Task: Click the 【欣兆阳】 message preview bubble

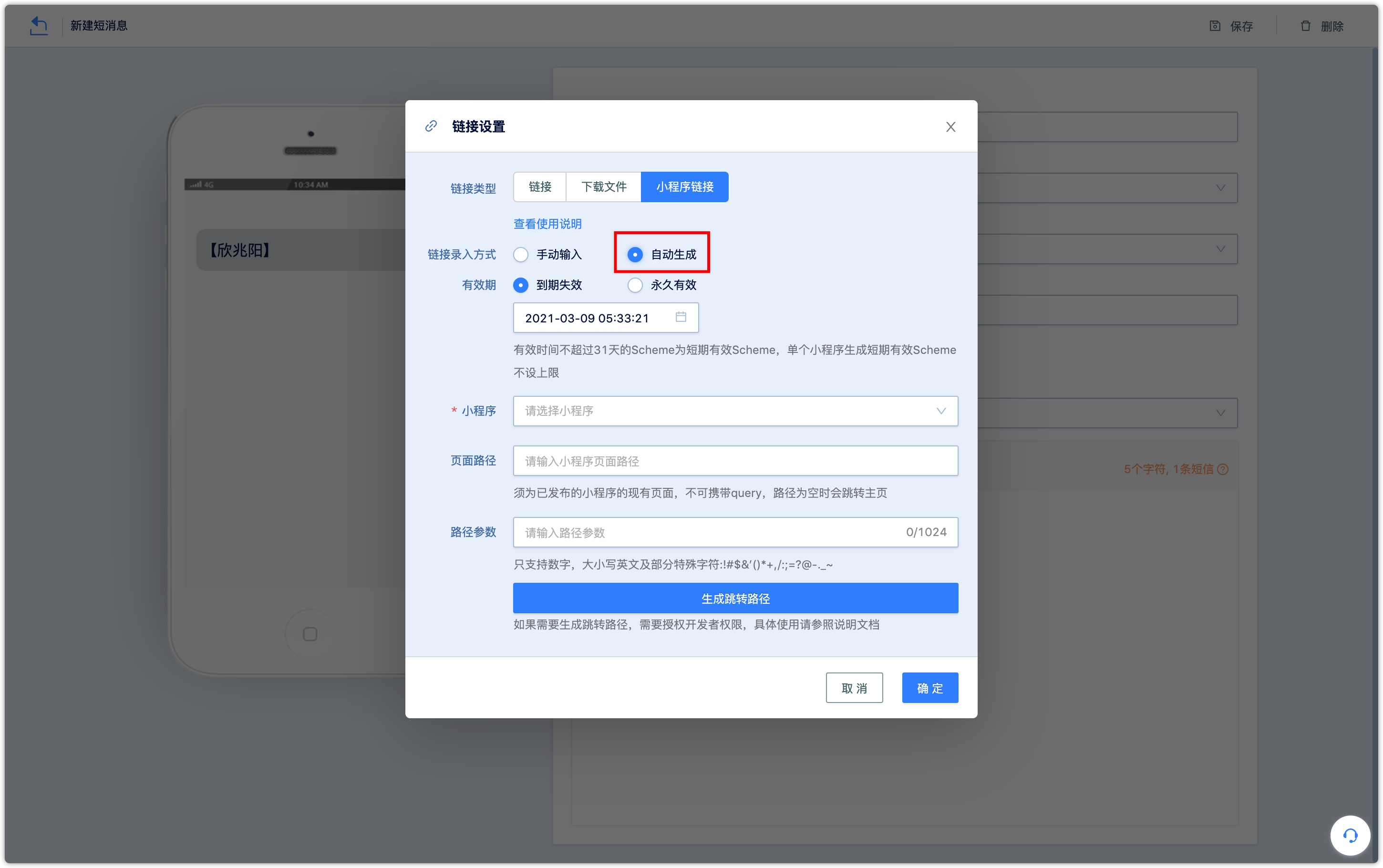Action: (x=301, y=250)
